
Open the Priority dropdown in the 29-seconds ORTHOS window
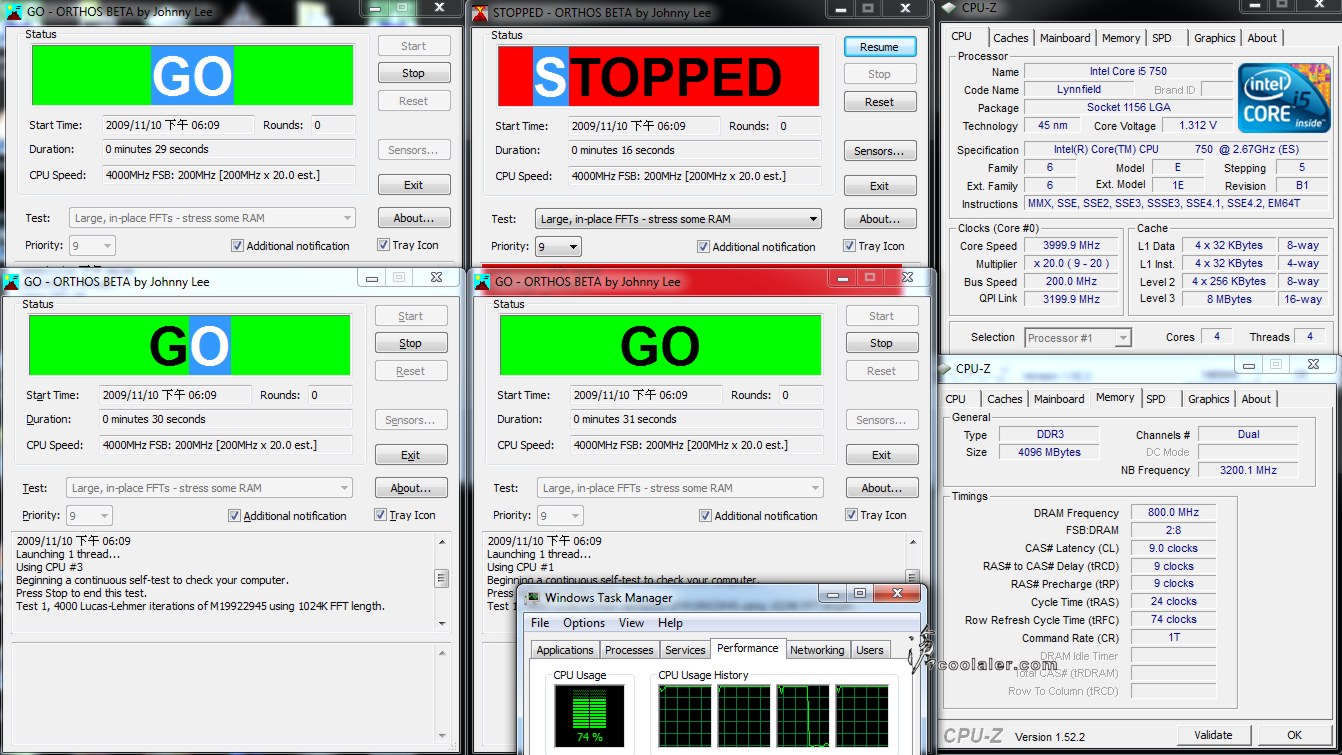(92, 245)
